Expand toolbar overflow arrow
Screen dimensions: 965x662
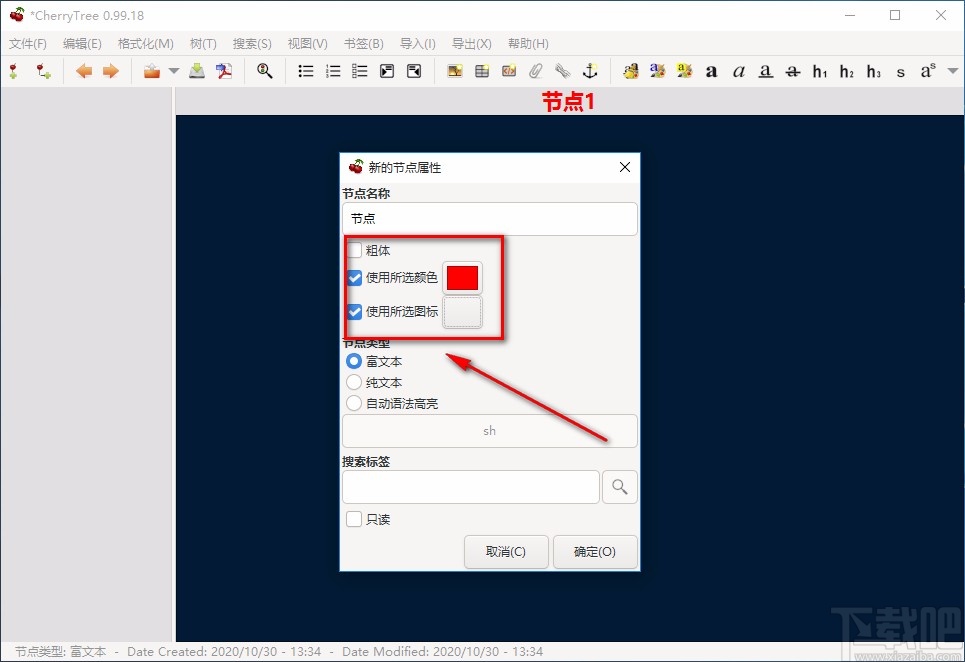[x=953, y=71]
